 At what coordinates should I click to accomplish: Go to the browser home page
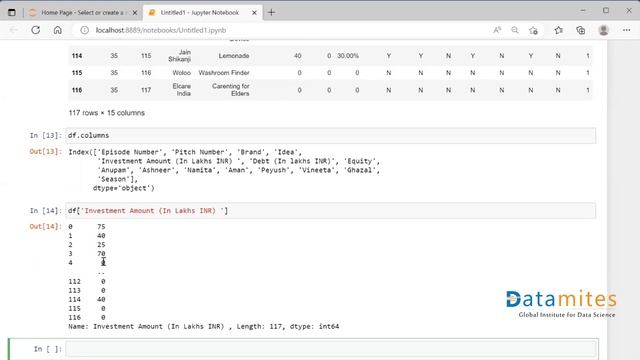coord(58,30)
